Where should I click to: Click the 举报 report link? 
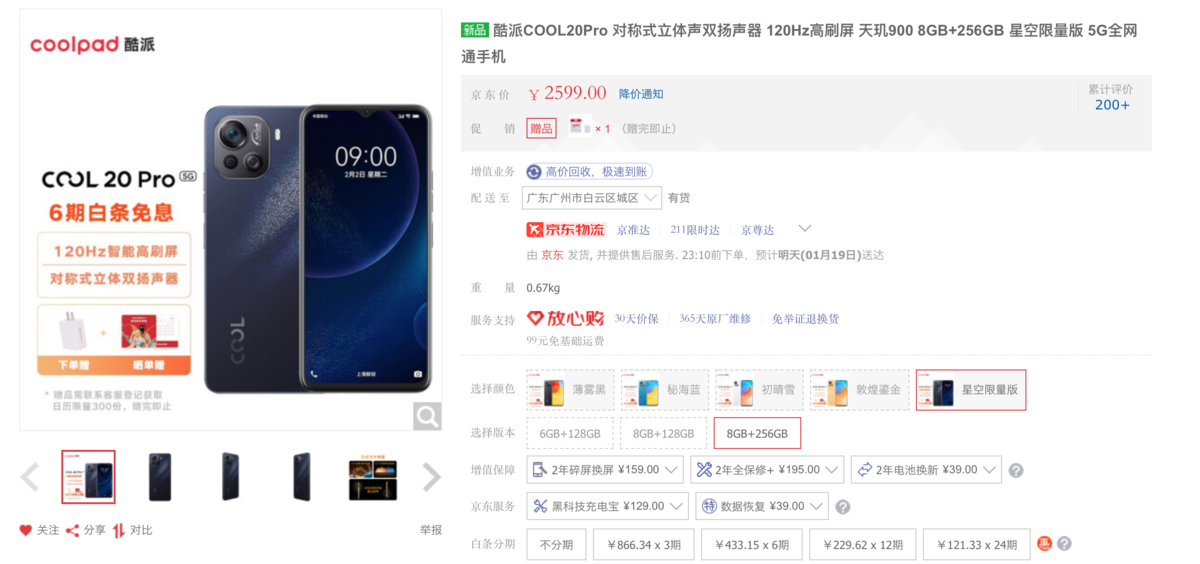click(430, 530)
